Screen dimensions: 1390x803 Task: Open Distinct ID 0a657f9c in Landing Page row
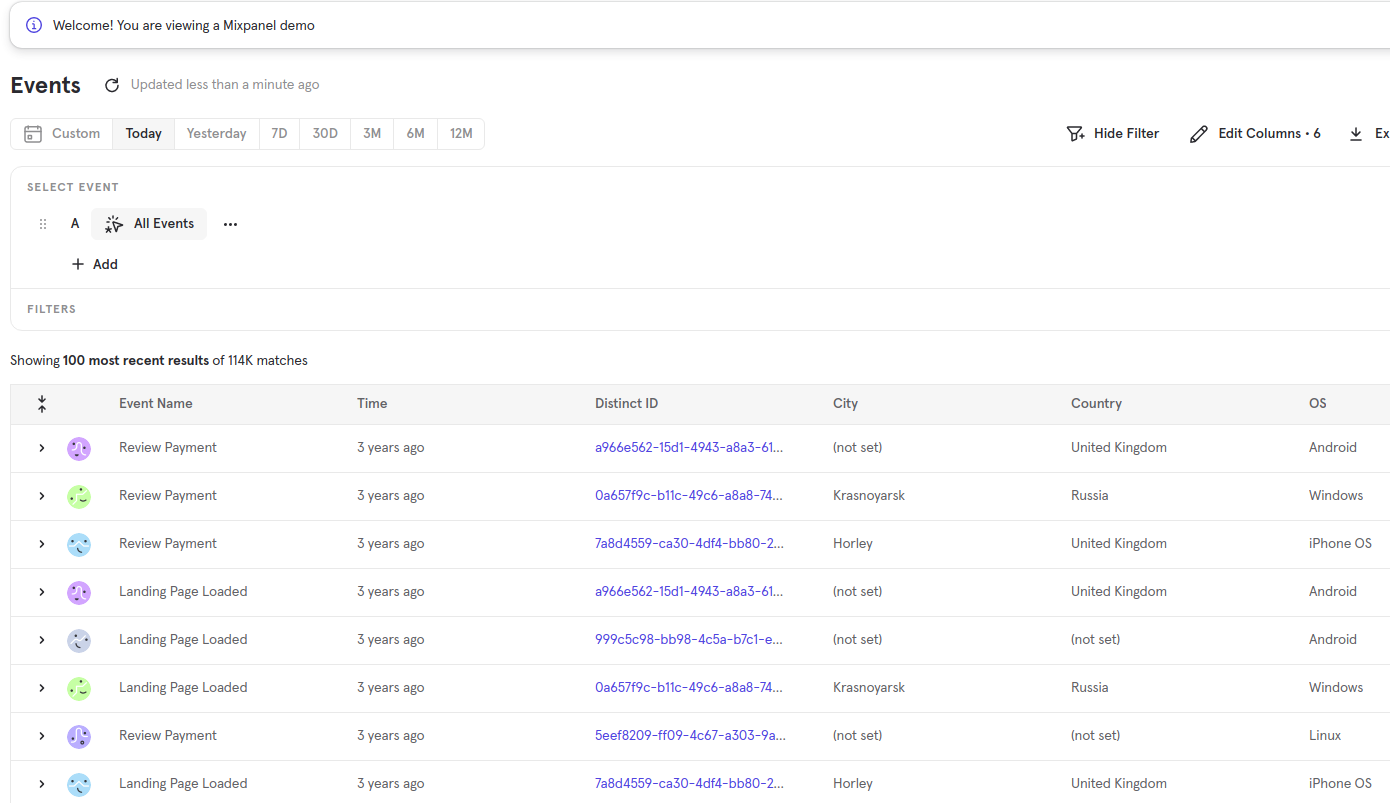tap(689, 688)
